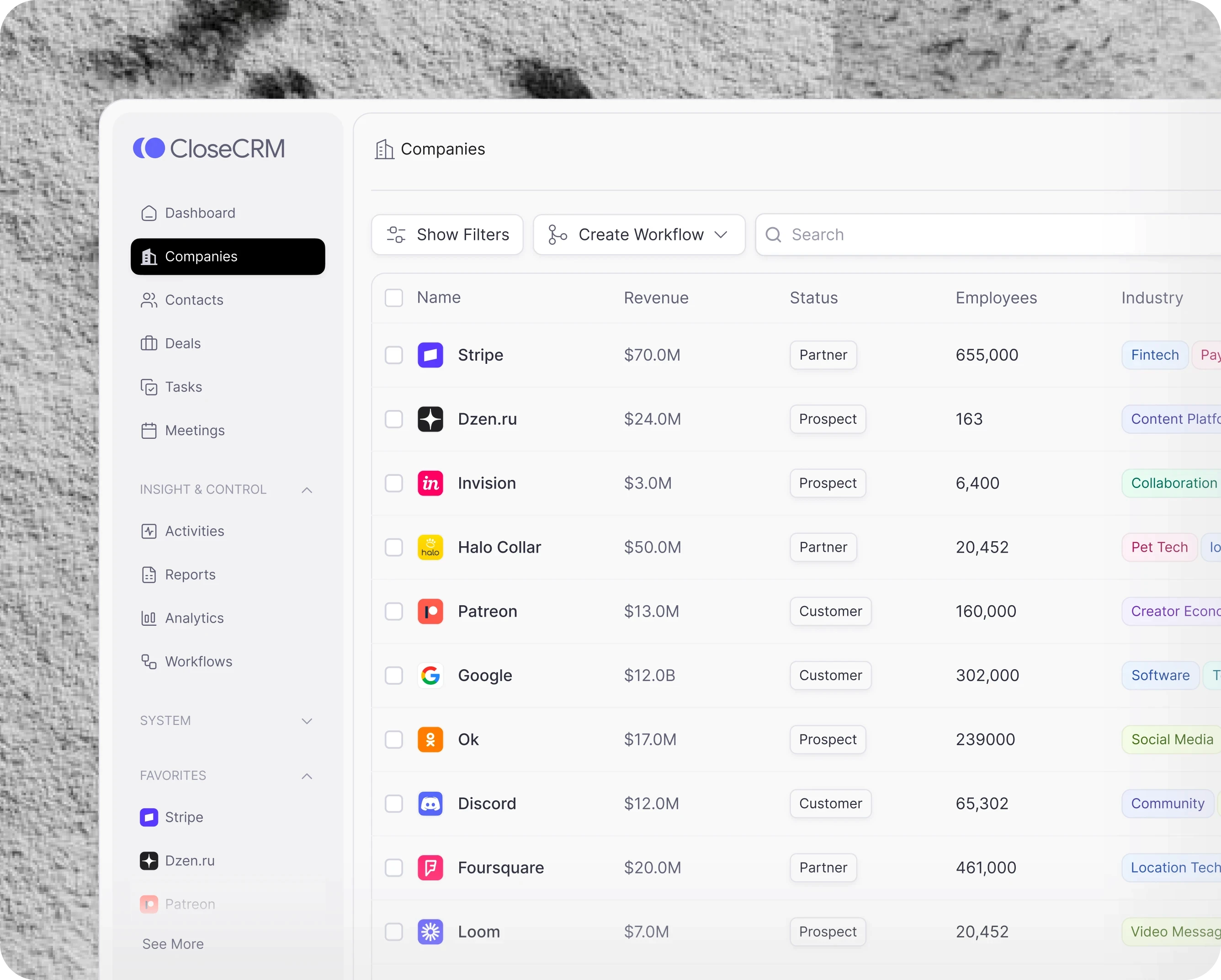Go to Workflows in sidebar
Image resolution: width=1221 pixels, height=980 pixels.
tap(228, 662)
